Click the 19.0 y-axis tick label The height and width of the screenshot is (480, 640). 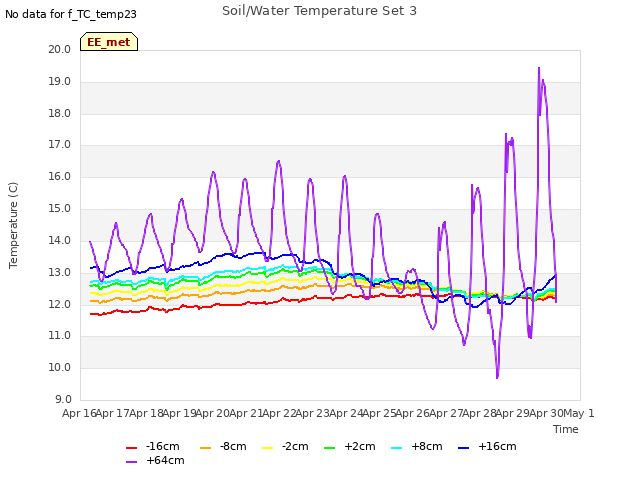(x=60, y=82)
